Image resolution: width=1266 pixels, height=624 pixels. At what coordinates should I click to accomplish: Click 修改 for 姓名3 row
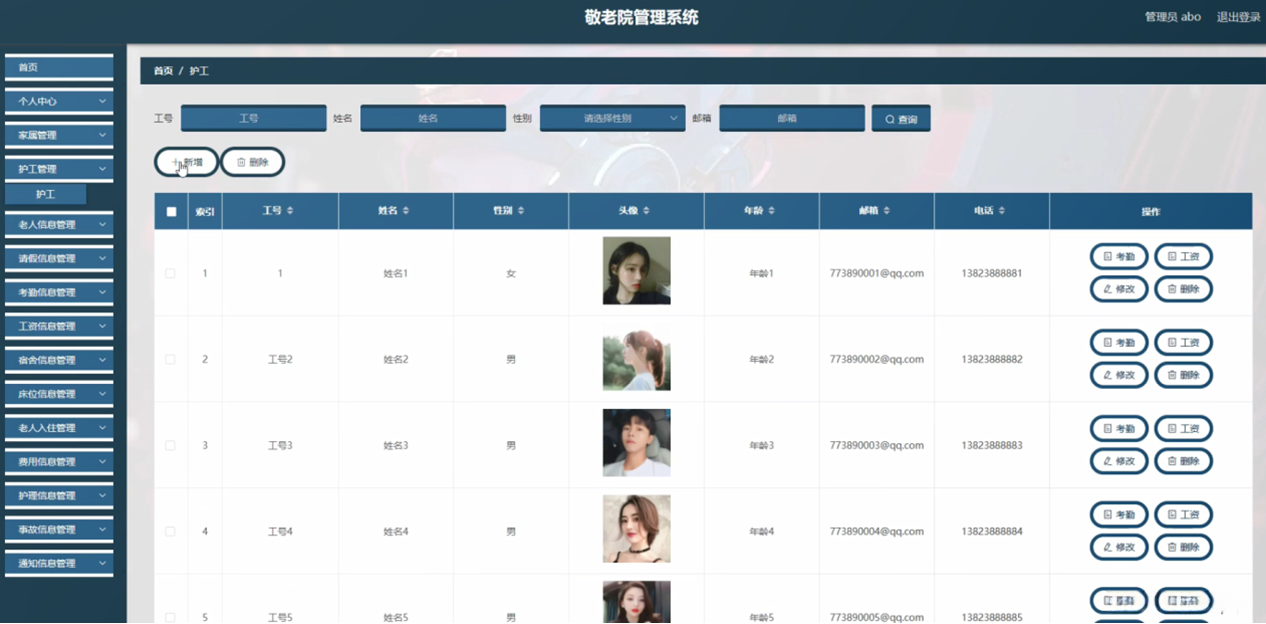1119,461
